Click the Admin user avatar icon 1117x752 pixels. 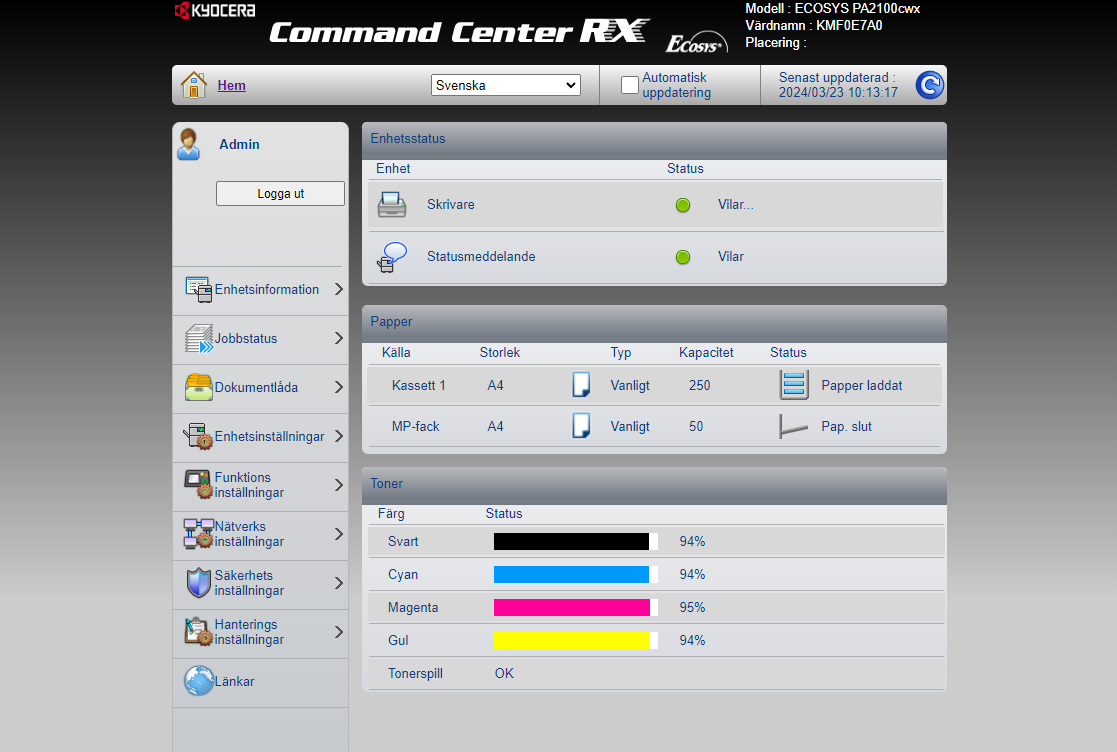pyautogui.click(x=188, y=144)
